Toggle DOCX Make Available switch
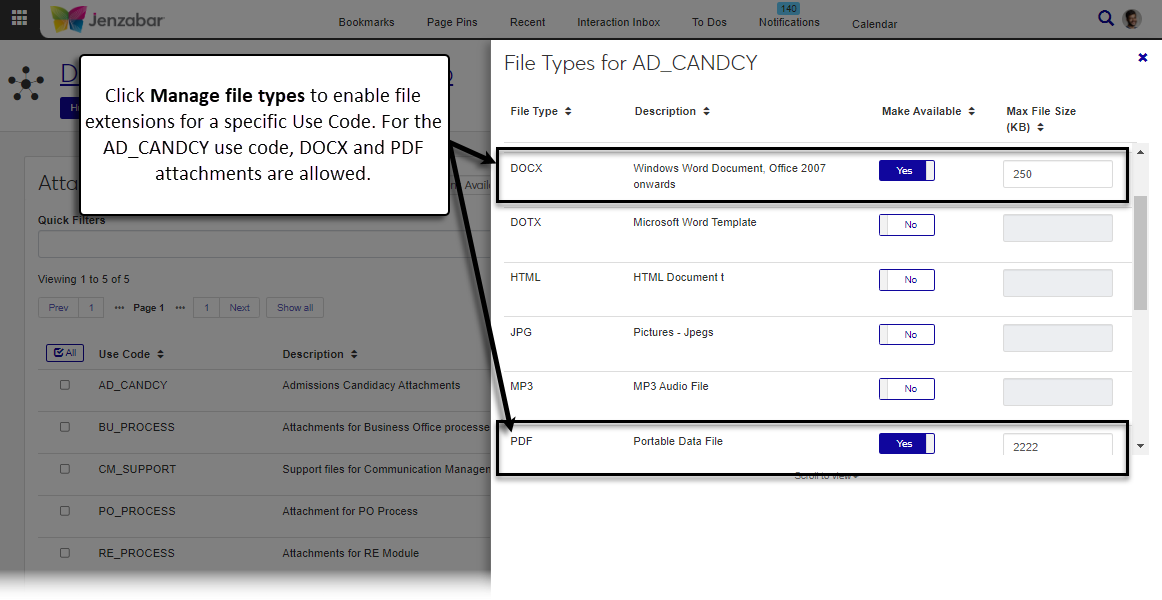 (x=906, y=171)
